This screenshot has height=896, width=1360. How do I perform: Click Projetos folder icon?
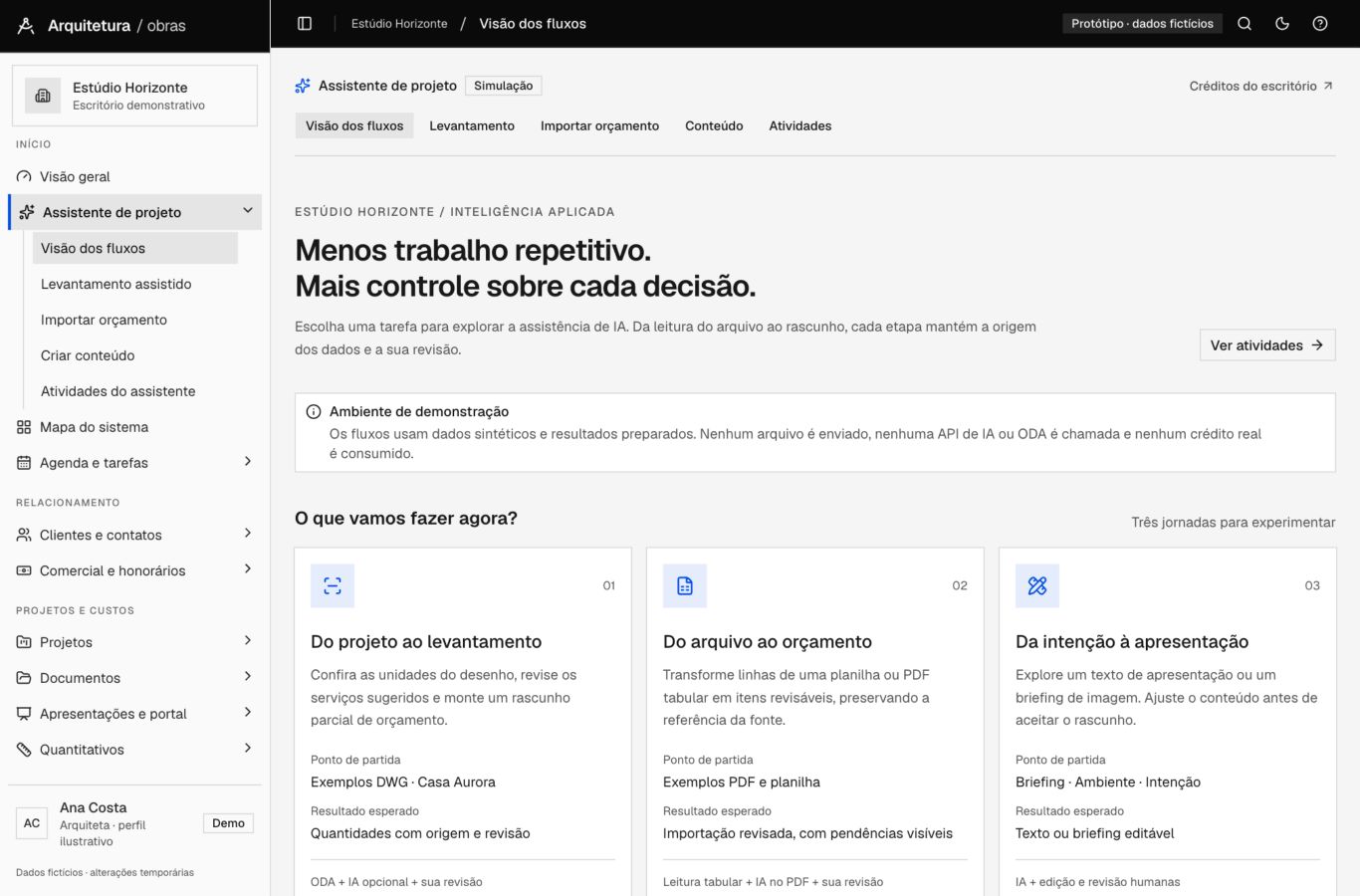[x=24, y=642]
